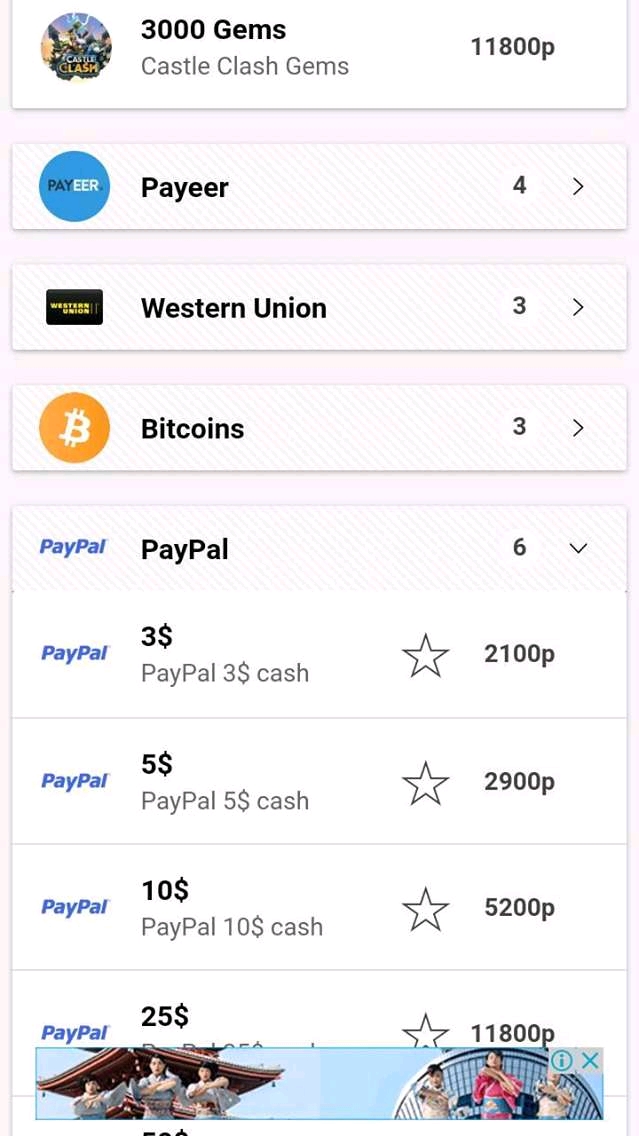Tap the PayPal logo beside 3$ reward
This screenshot has height=1136, width=639.
click(74, 654)
